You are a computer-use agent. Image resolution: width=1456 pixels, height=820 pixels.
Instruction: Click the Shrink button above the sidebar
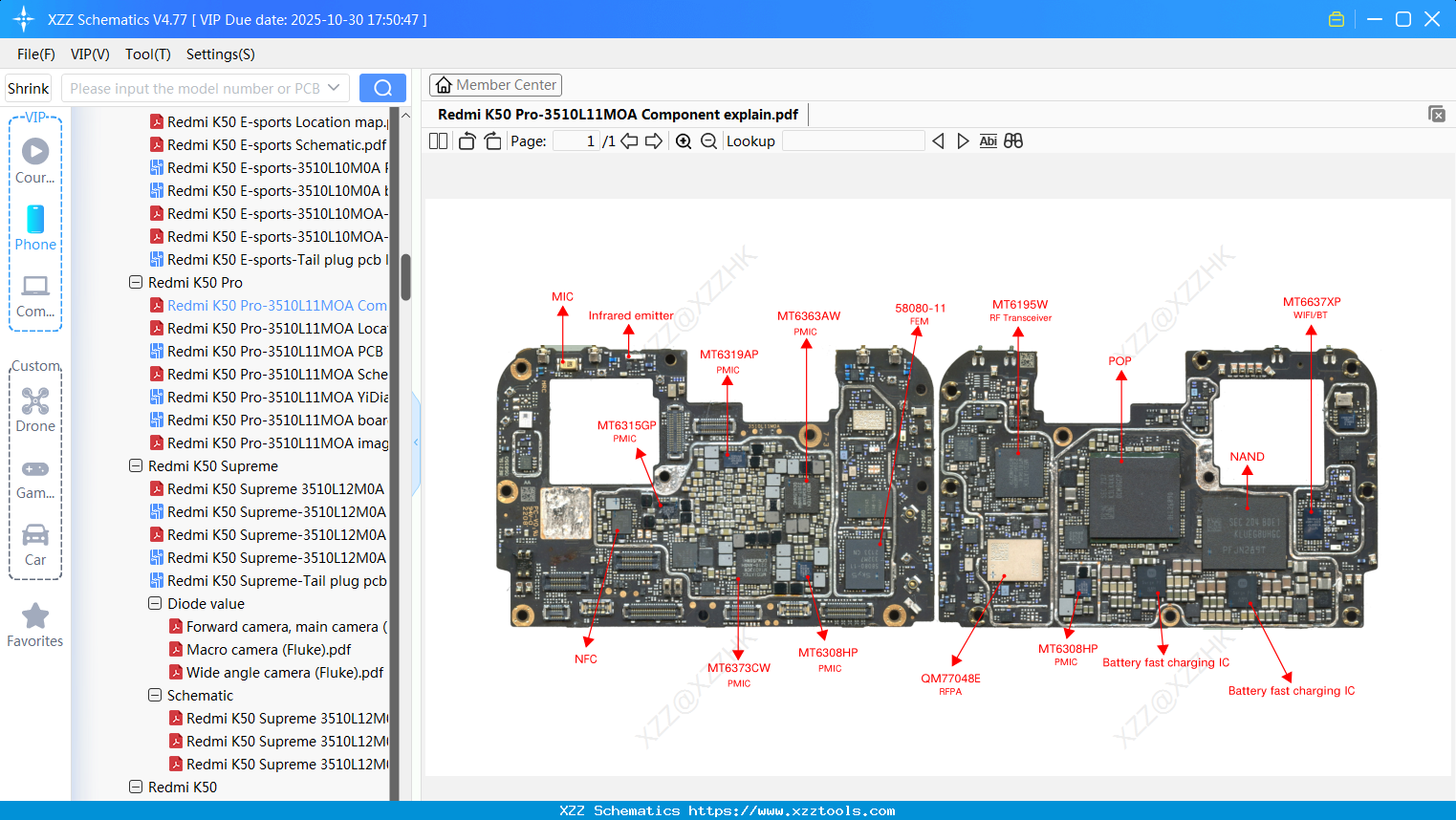point(28,87)
